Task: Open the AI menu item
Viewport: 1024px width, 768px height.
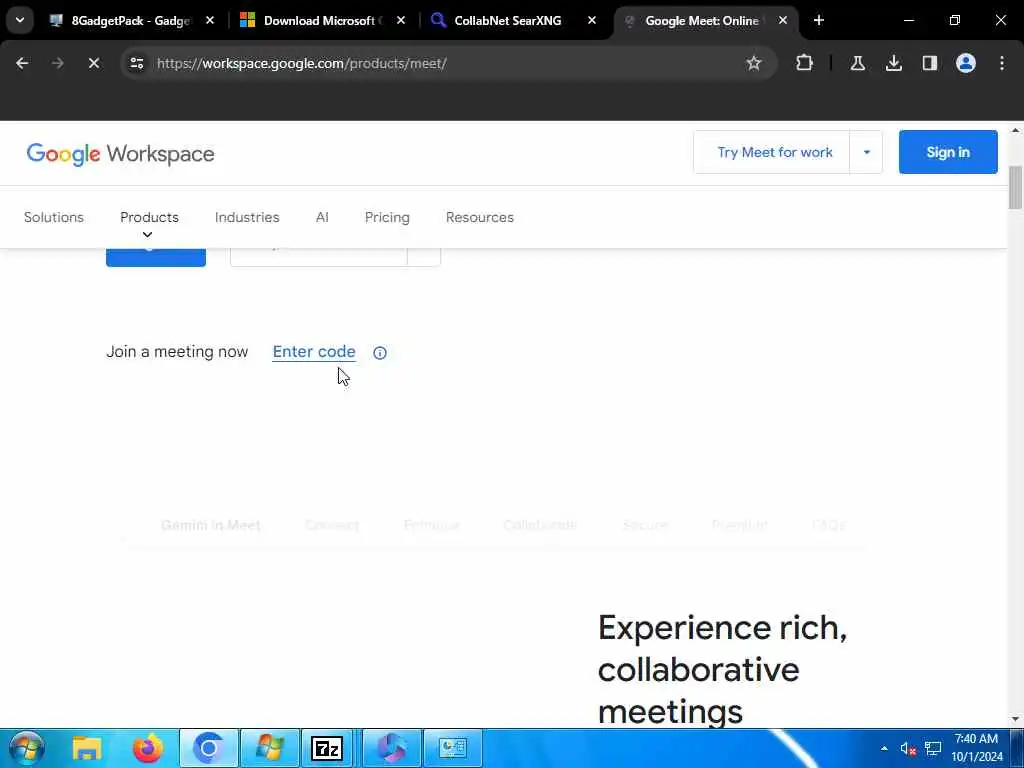Action: tap(322, 217)
